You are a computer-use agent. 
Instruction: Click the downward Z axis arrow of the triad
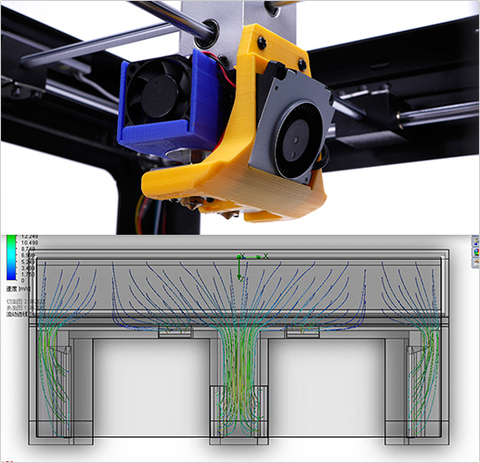239,270
